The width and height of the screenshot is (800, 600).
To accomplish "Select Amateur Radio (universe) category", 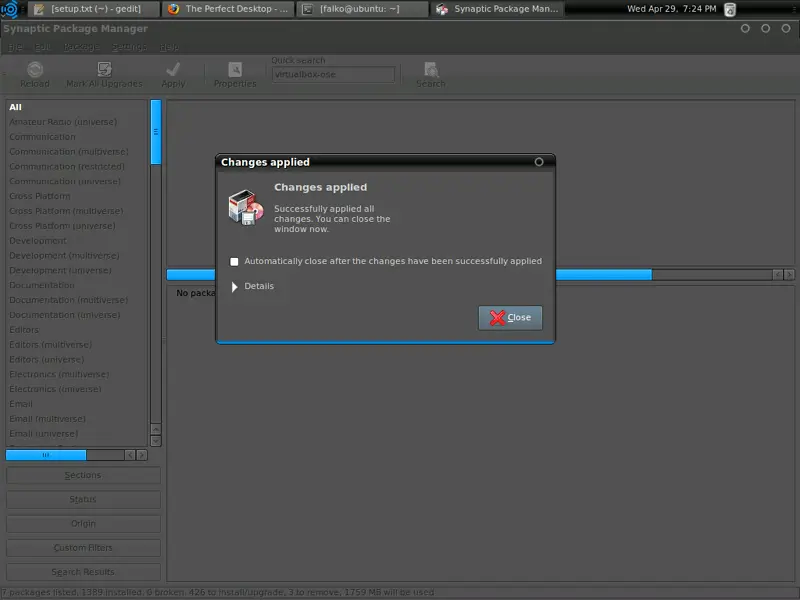I will (78, 122).
